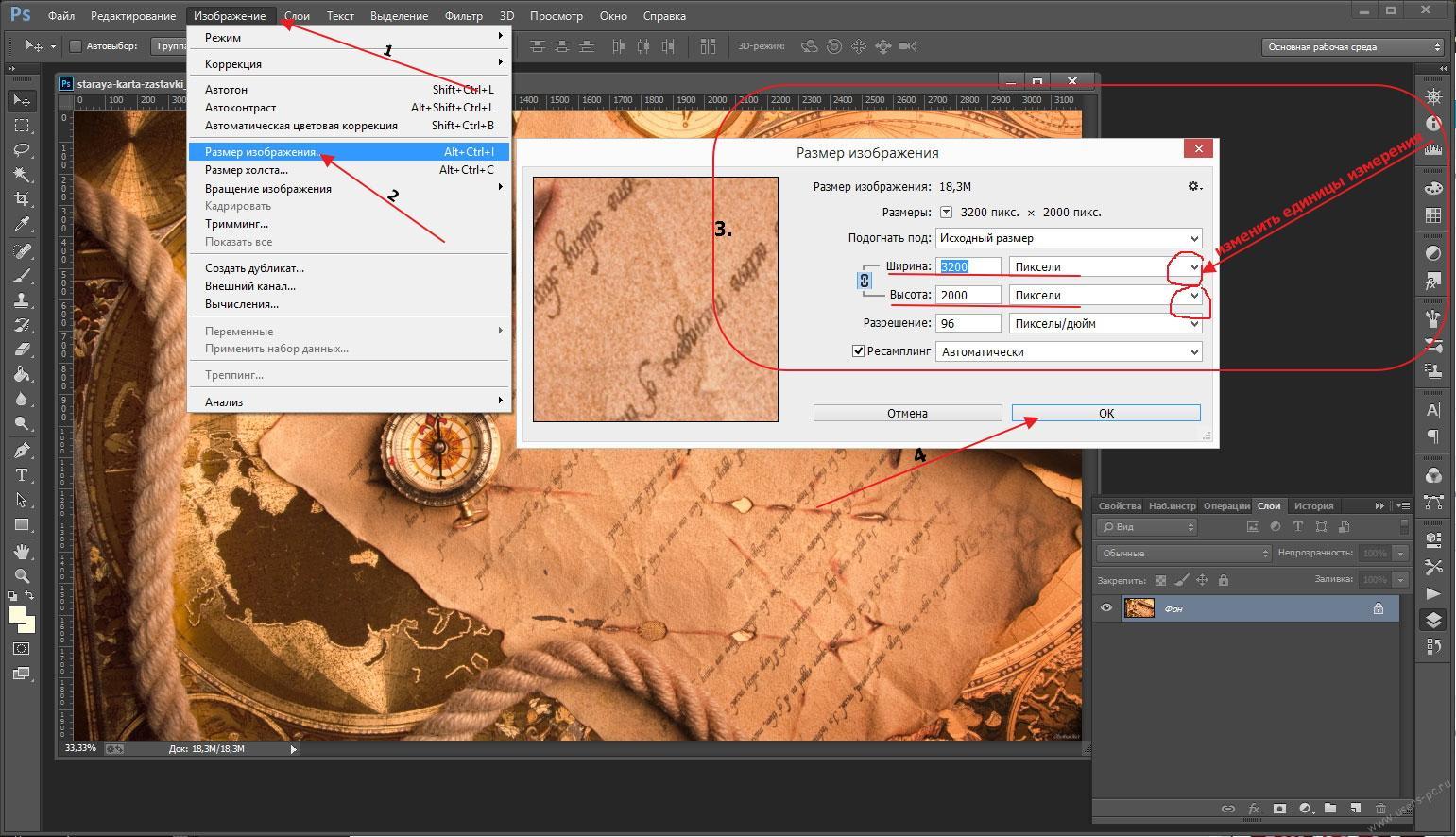Viewport: 1456px width, 837px height.
Task: Choose Размер холста menu entry
Action: click(247, 170)
